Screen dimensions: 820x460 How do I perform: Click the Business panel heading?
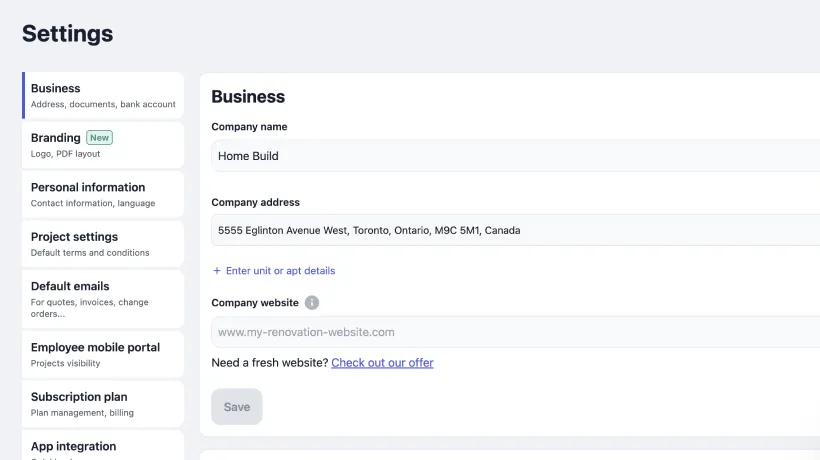248,97
